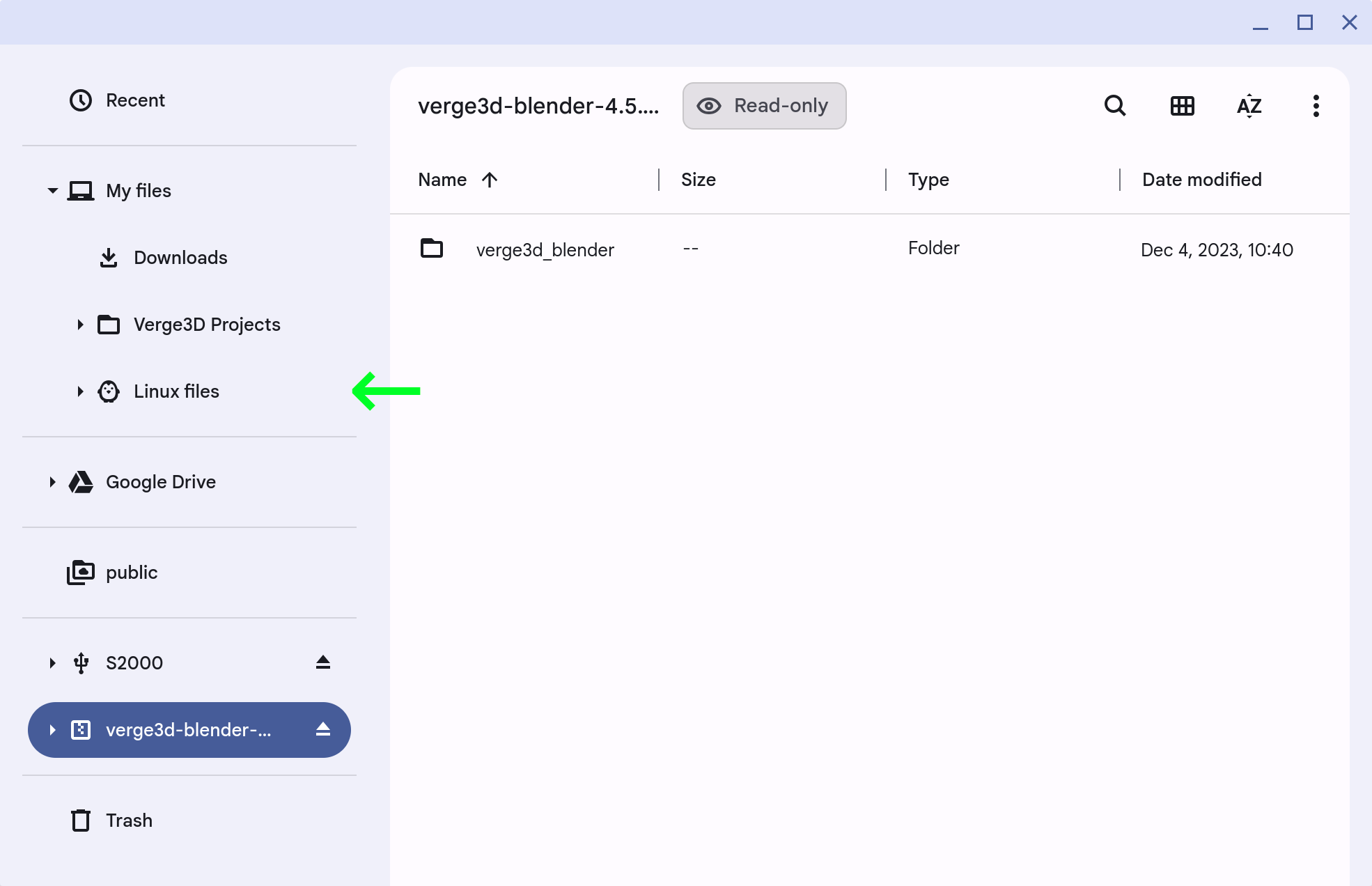Viewport: 1372px width, 886px height.
Task: Open Verge3D Projects in sidebar
Action: point(189,325)
